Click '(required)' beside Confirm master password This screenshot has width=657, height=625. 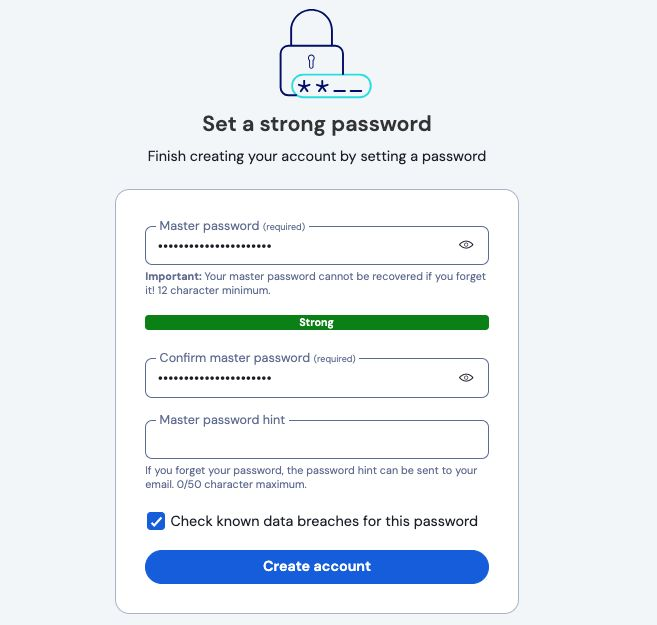point(334,358)
